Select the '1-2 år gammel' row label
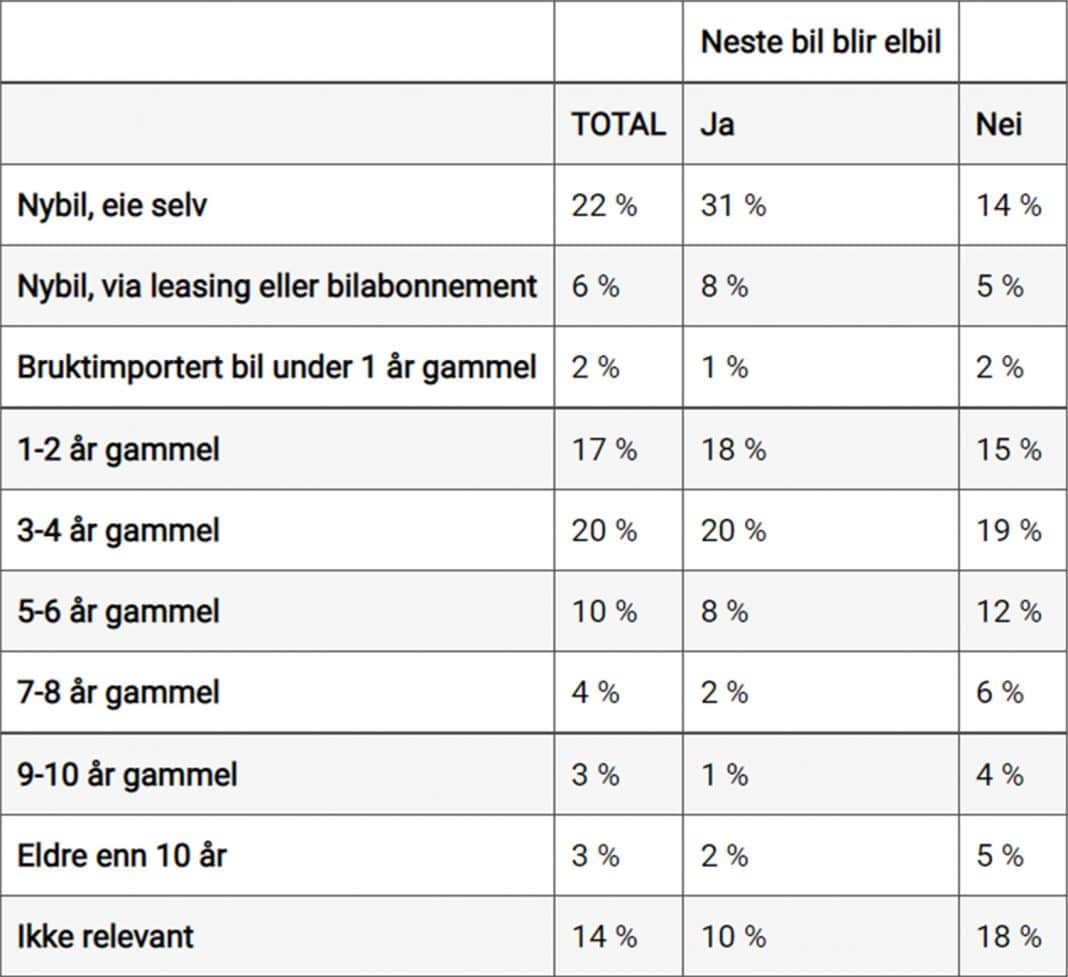The image size is (1068, 977). 119,450
